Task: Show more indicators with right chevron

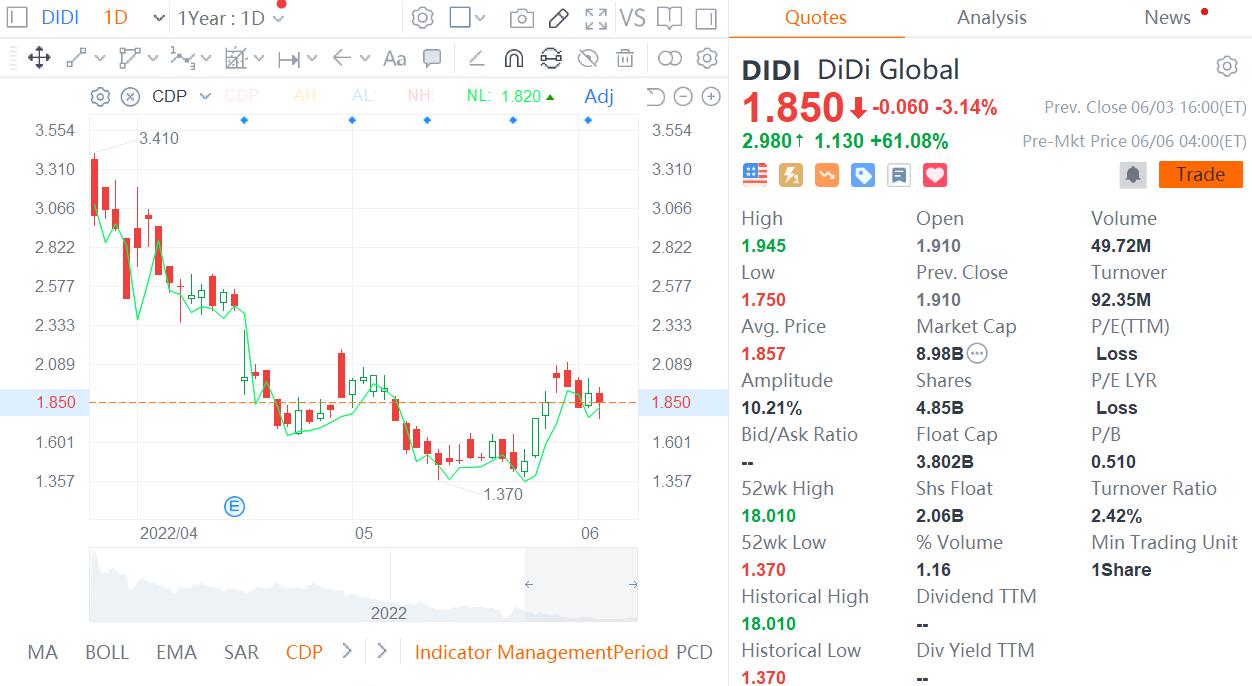Action: pos(347,651)
